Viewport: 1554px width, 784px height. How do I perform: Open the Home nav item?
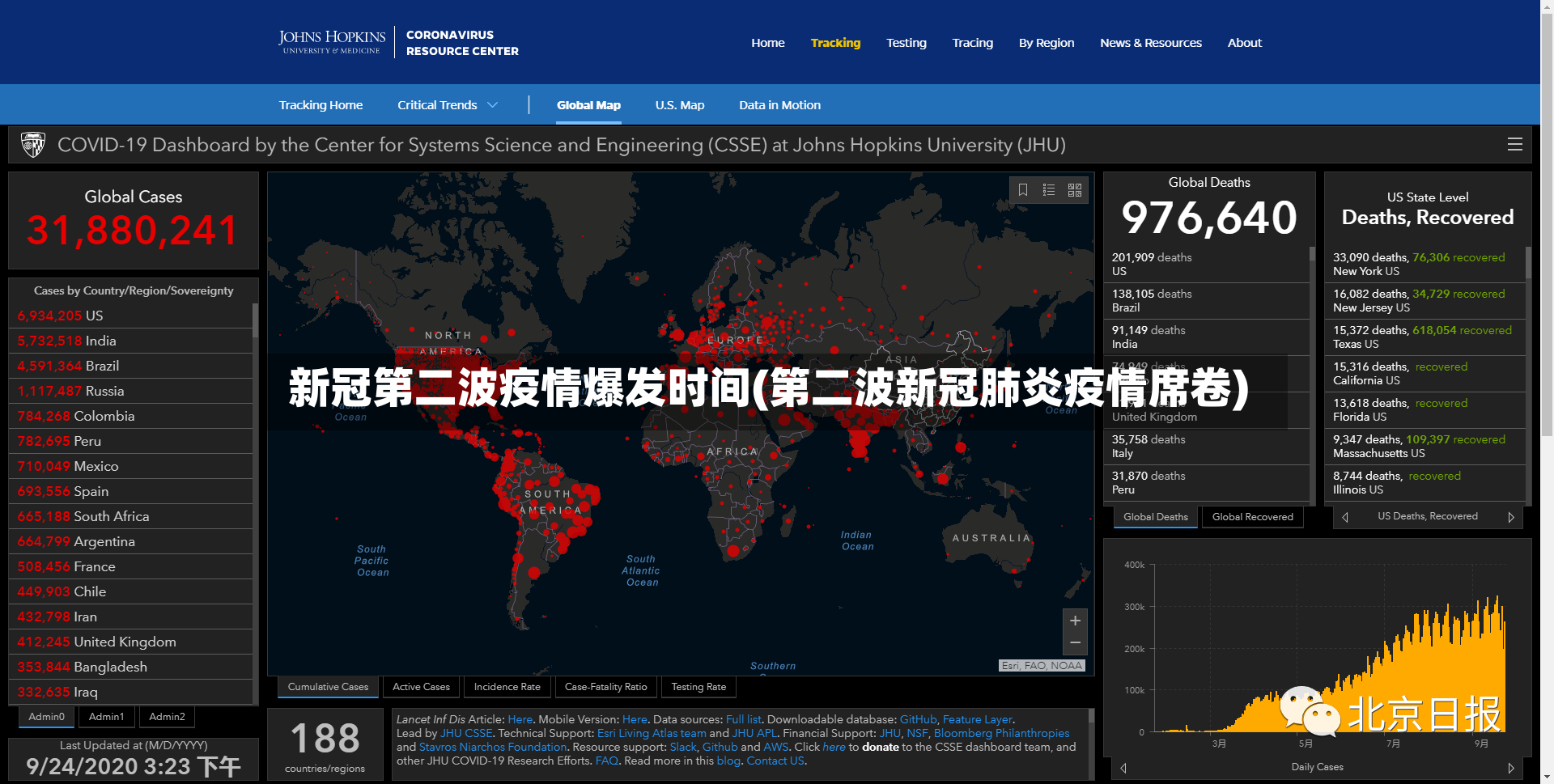(767, 43)
